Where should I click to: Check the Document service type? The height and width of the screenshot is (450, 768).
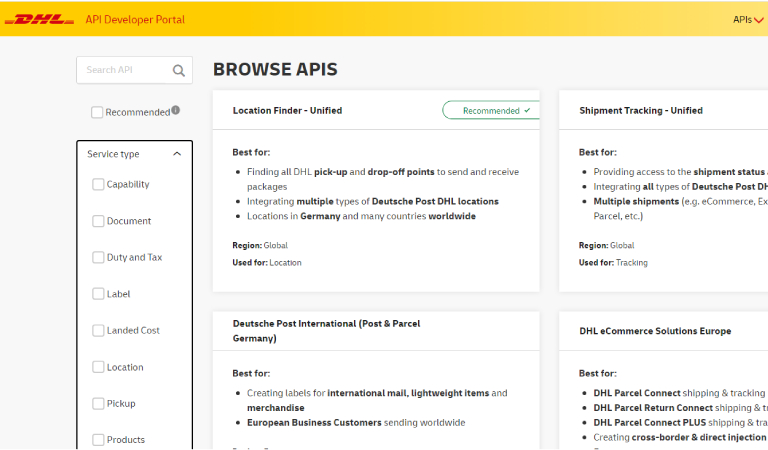tap(98, 221)
